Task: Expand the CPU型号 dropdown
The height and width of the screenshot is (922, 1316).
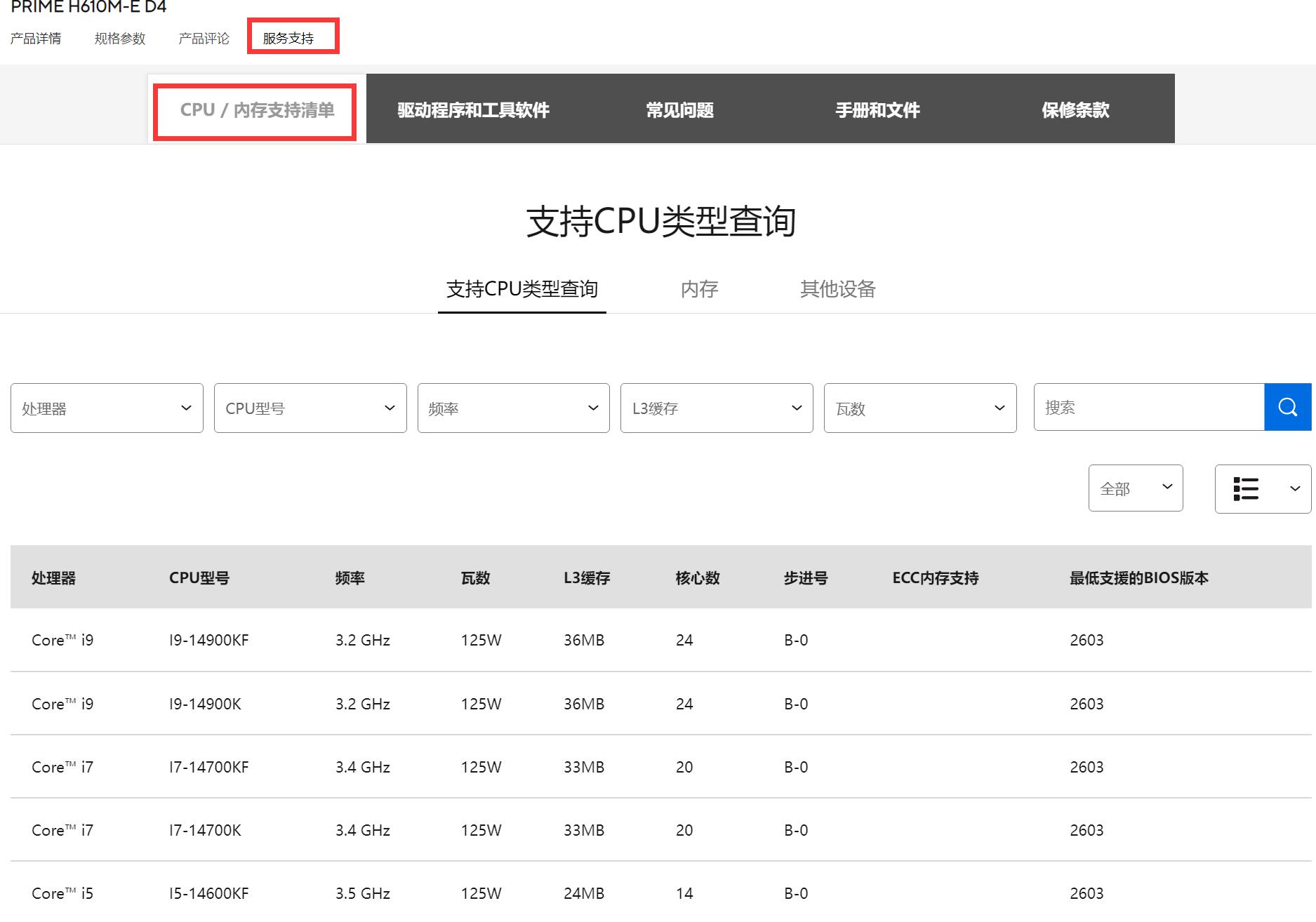Action: coord(310,408)
